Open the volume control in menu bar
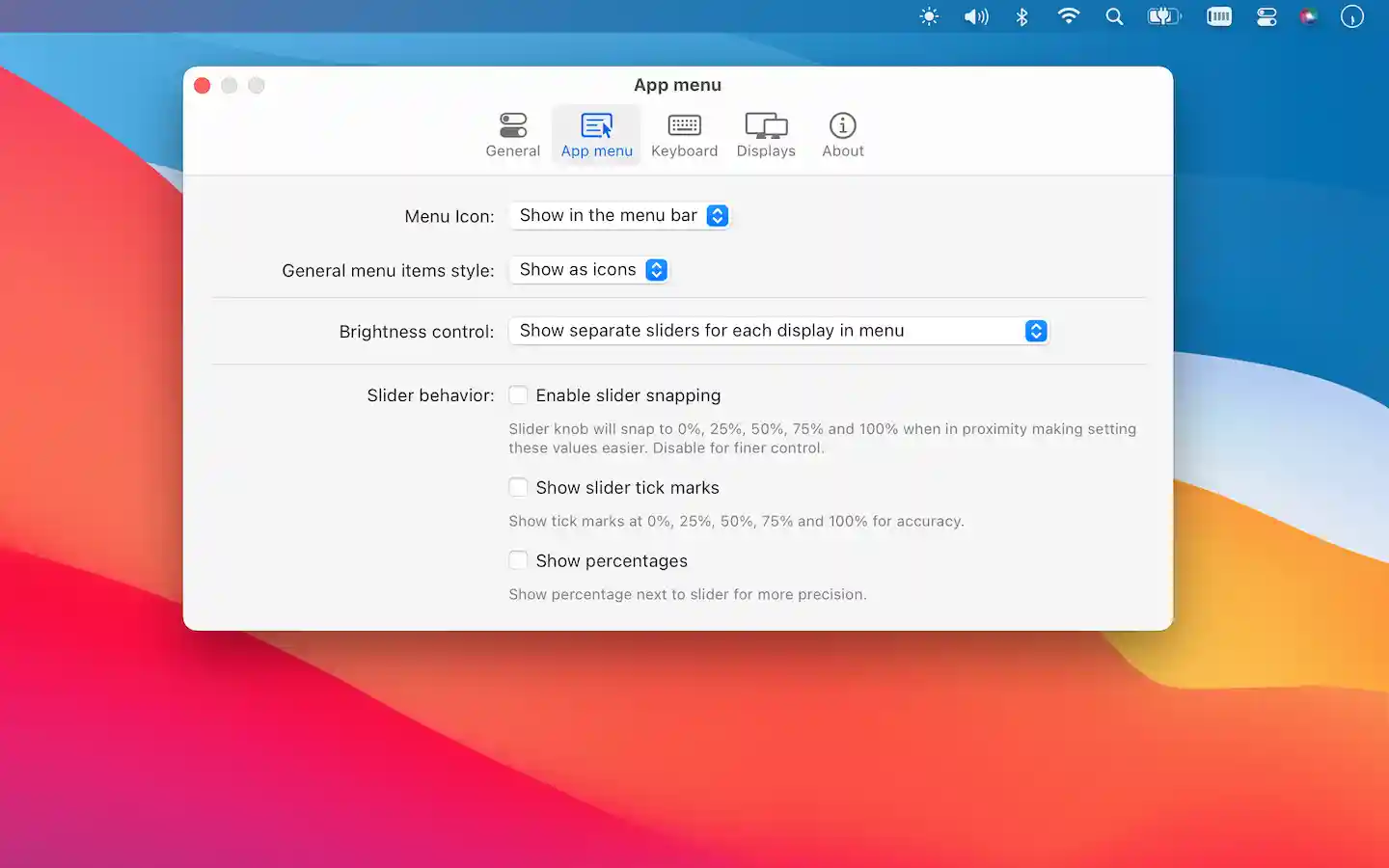1389x868 pixels. click(975, 16)
